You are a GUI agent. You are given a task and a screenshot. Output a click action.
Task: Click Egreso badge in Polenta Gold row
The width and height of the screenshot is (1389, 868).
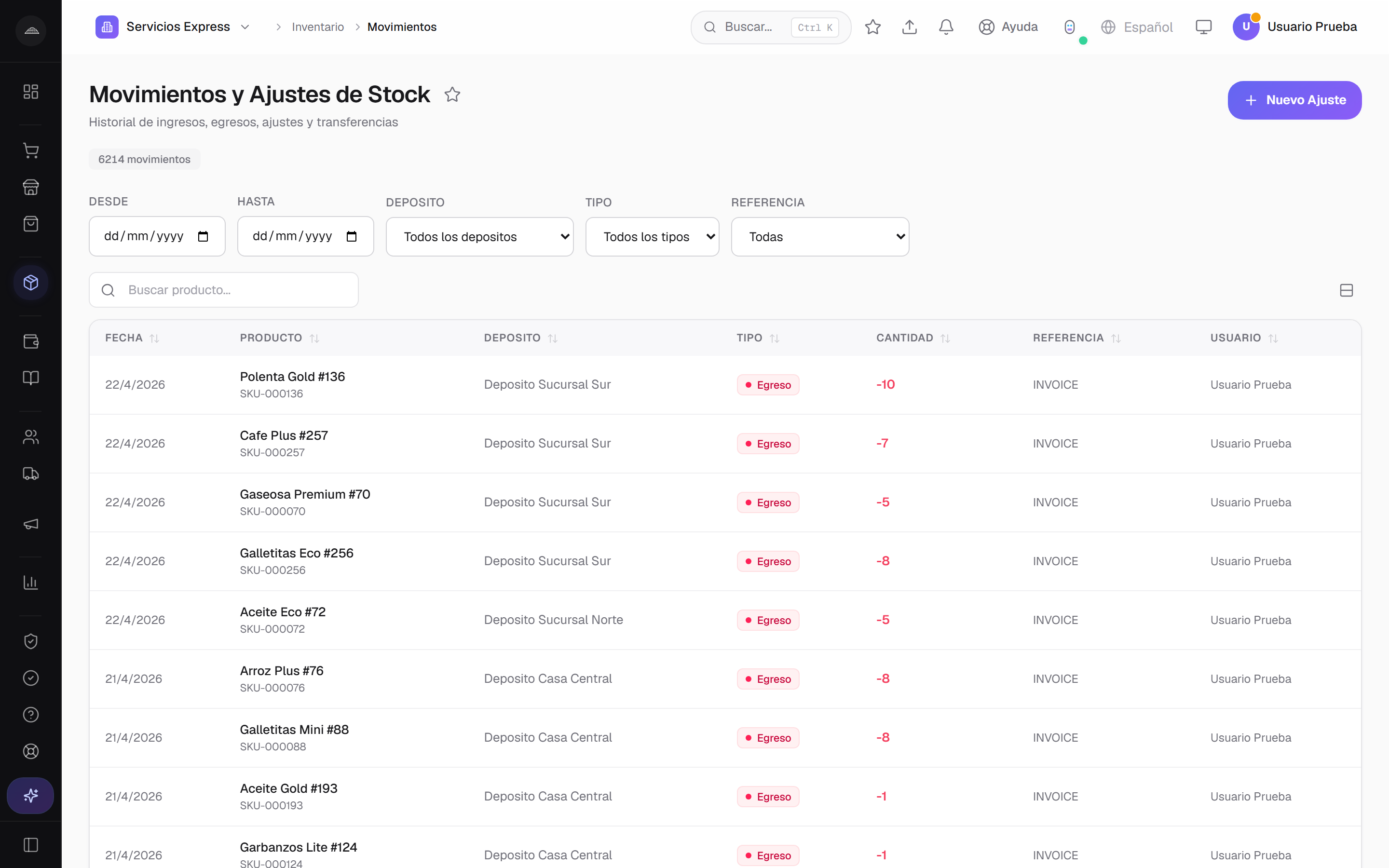click(x=768, y=385)
